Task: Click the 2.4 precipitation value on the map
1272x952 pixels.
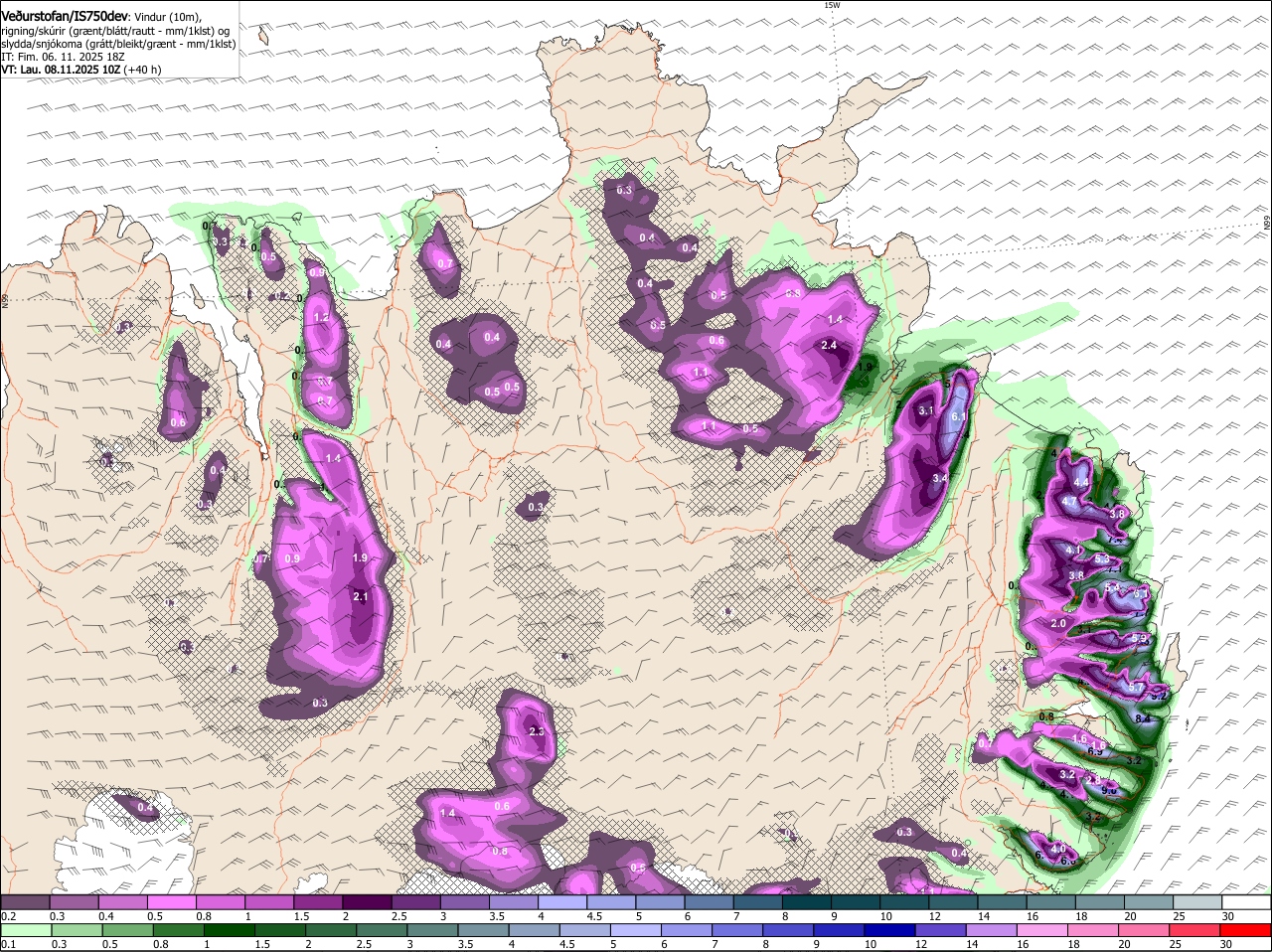Action: pos(829,345)
